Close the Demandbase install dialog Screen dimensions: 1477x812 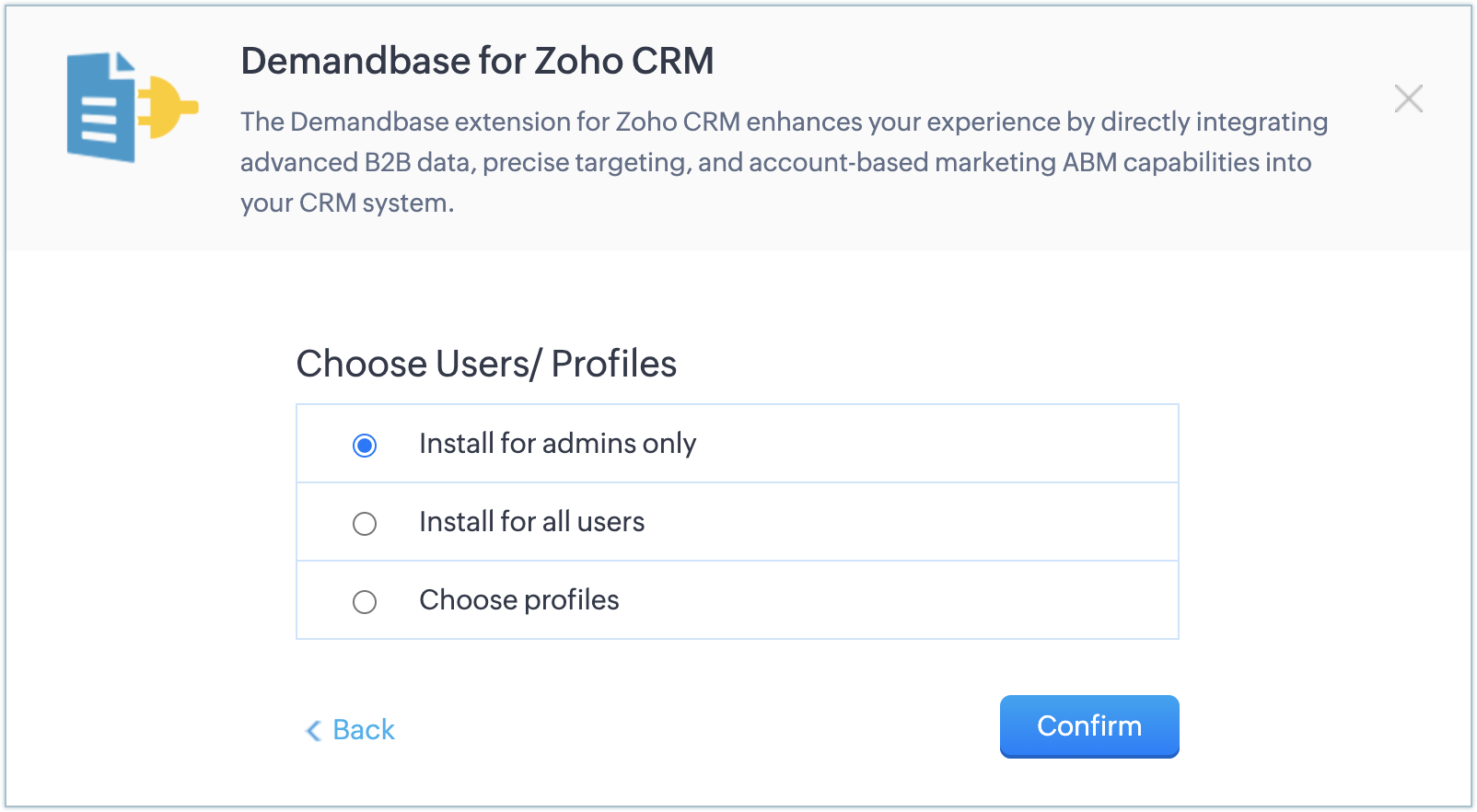pos(1408,99)
